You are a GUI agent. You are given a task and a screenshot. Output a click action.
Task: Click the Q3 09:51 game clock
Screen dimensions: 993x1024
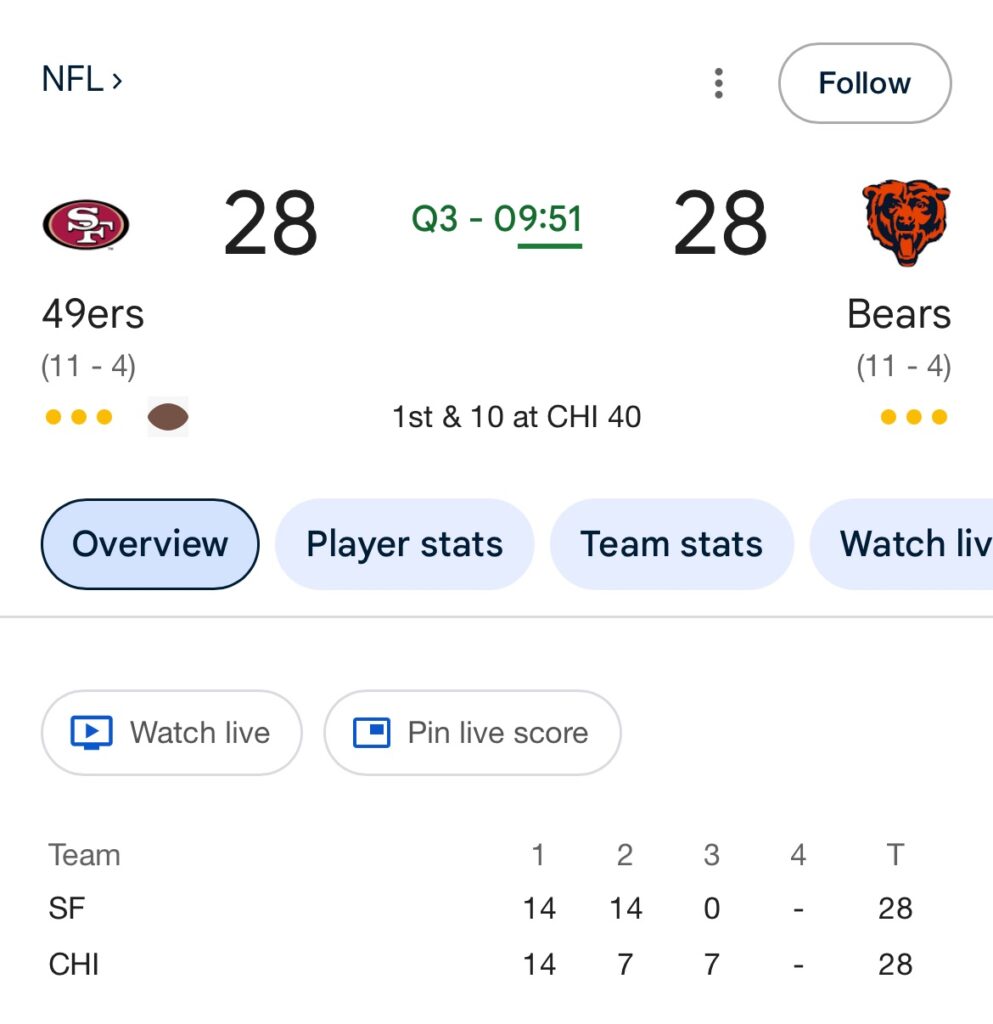(497, 219)
